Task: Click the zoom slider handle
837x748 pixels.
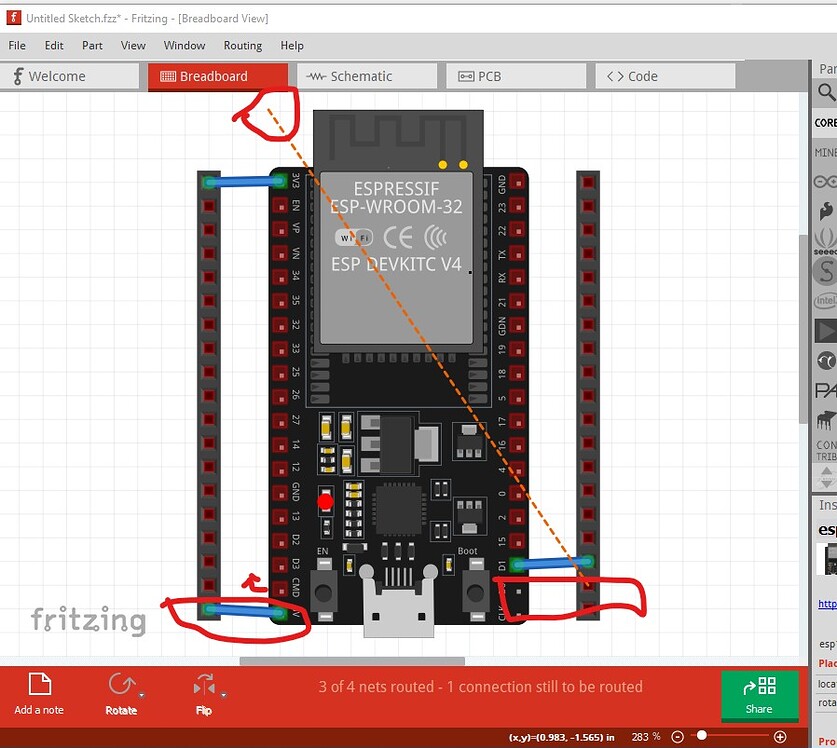Action: tap(702, 736)
